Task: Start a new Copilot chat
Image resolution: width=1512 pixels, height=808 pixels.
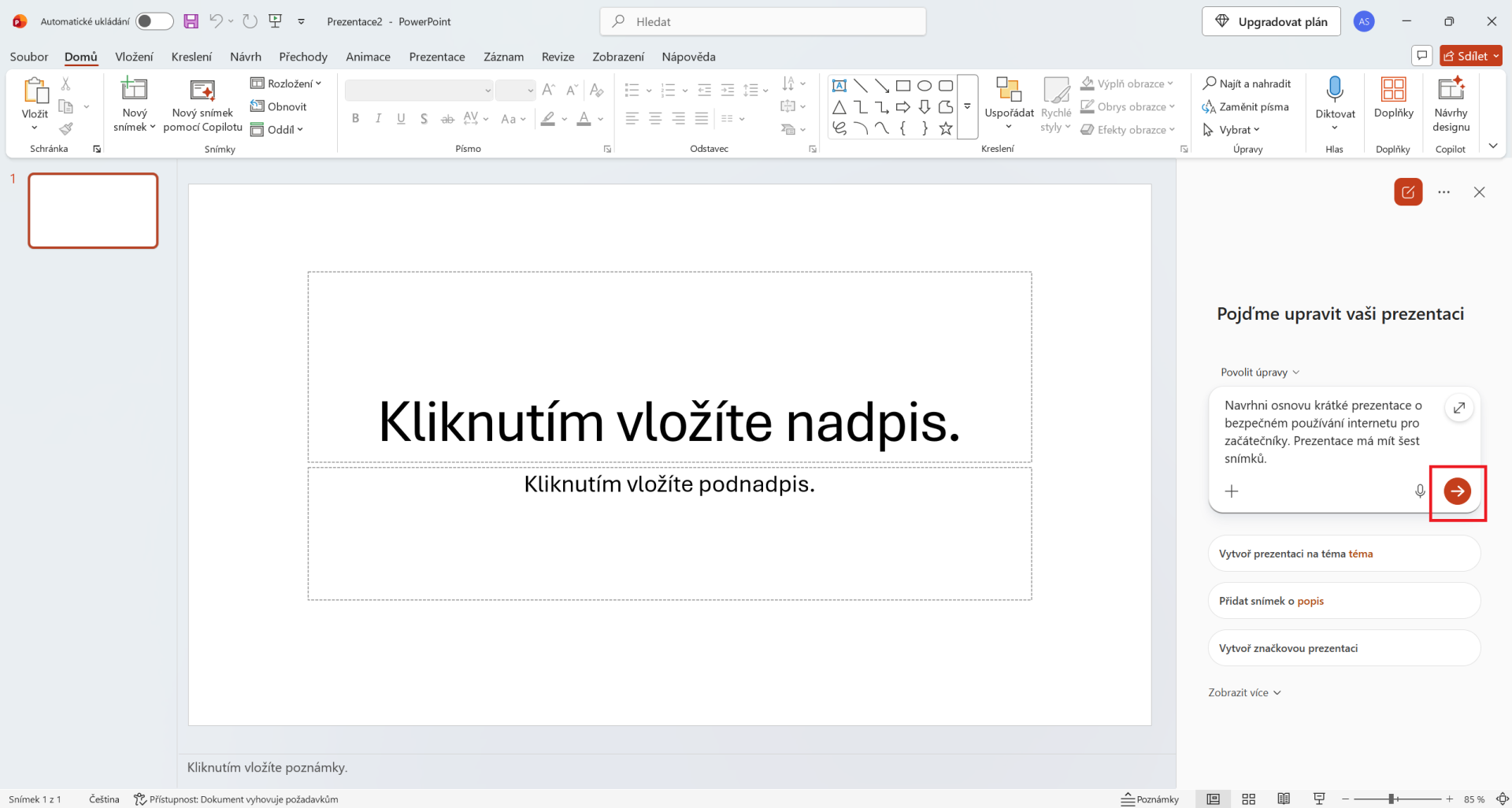Action: (1408, 192)
